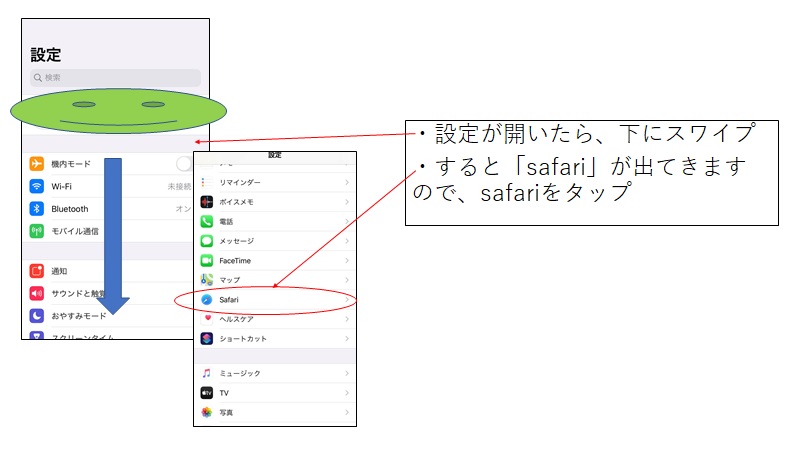
Task: Select the おやすみモード label
Action: coord(79,316)
